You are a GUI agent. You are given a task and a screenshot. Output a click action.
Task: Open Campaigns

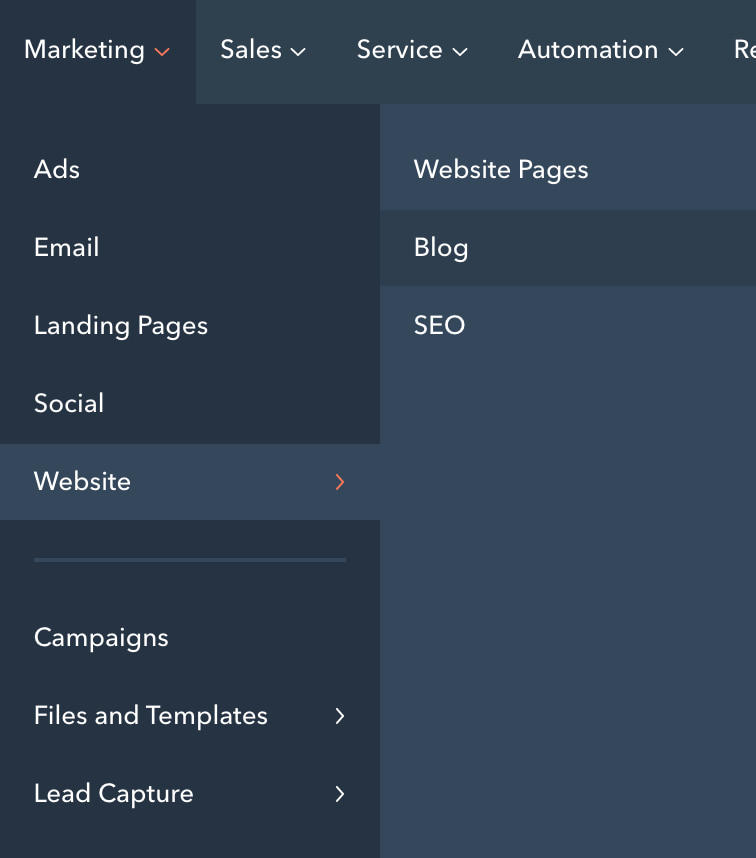(101, 637)
